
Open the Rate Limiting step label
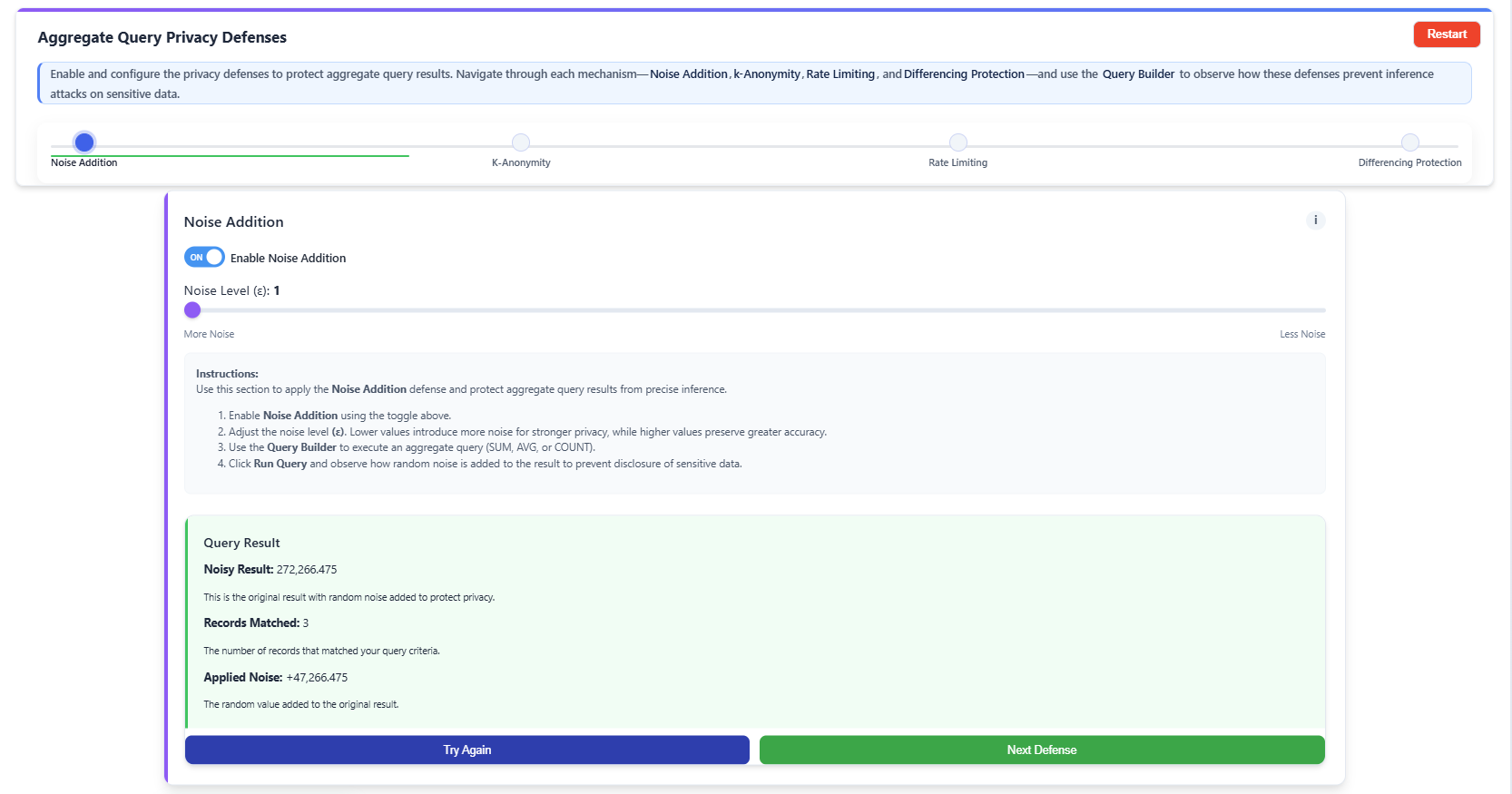[957, 163]
